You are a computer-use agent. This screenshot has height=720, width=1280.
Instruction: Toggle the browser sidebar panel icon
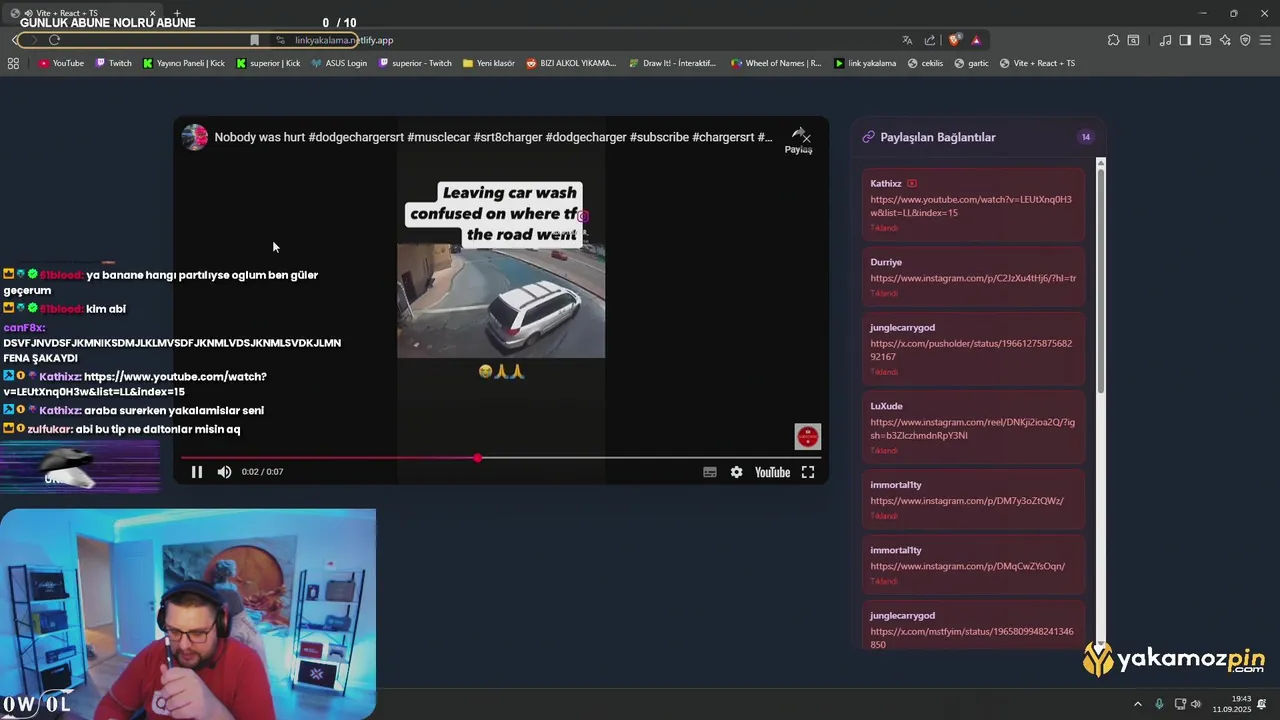[1185, 40]
